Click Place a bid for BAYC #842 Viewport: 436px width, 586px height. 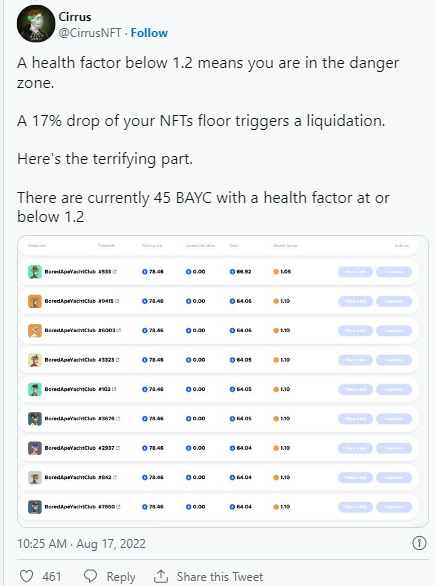(x=355, y=477)
